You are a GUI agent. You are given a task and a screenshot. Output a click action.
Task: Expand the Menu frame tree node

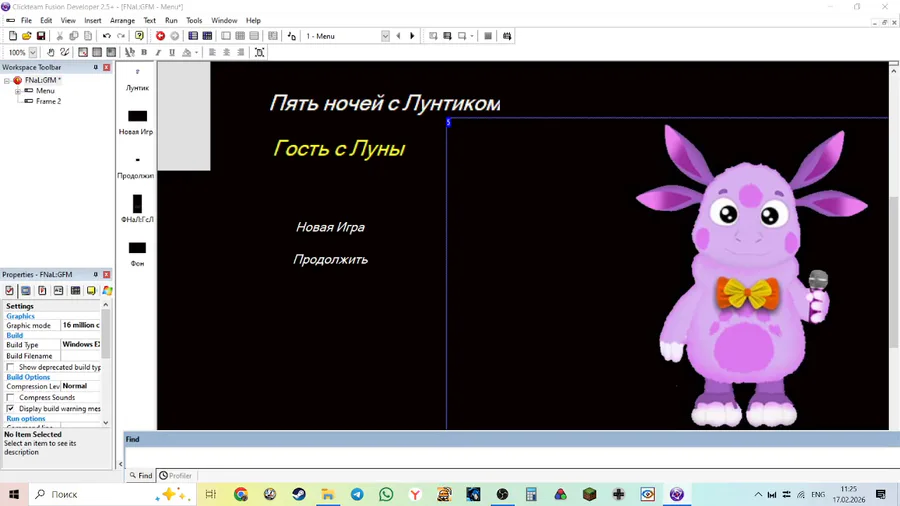18,91
